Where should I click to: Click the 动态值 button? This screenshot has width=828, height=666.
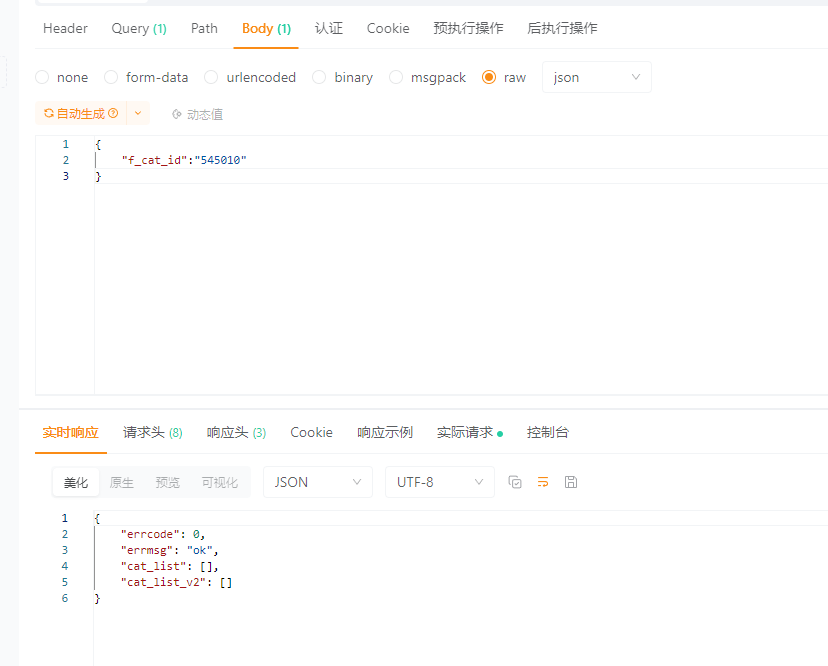tap(197, 114)
